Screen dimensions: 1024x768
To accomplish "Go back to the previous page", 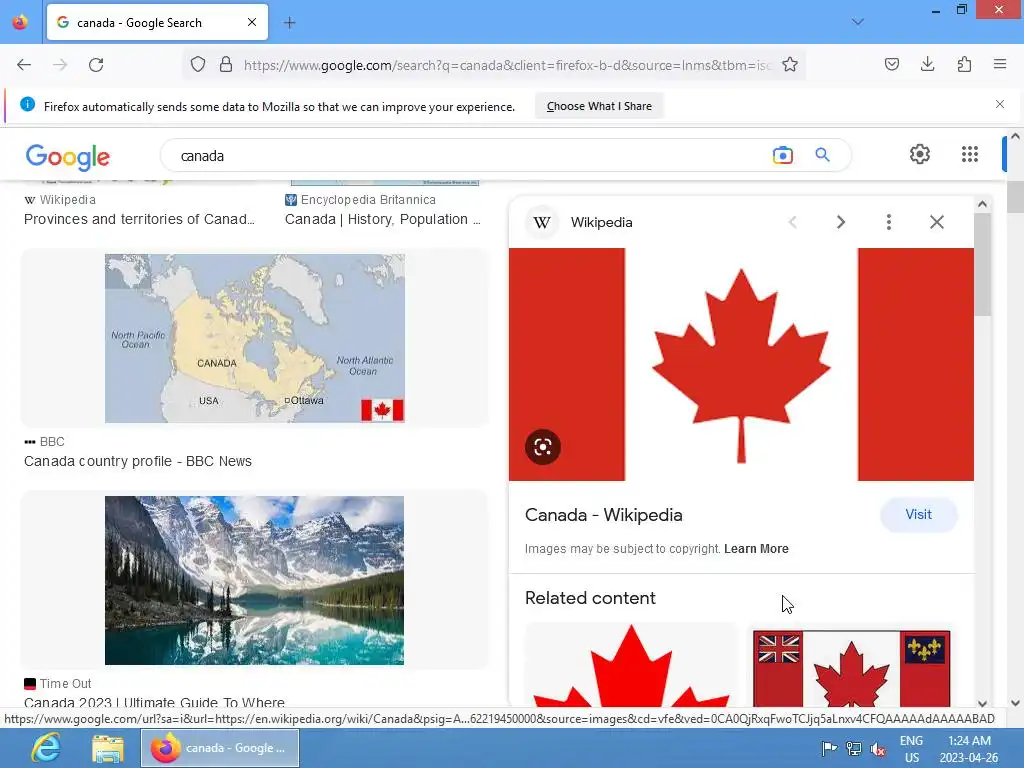I will tap(24, 65).
